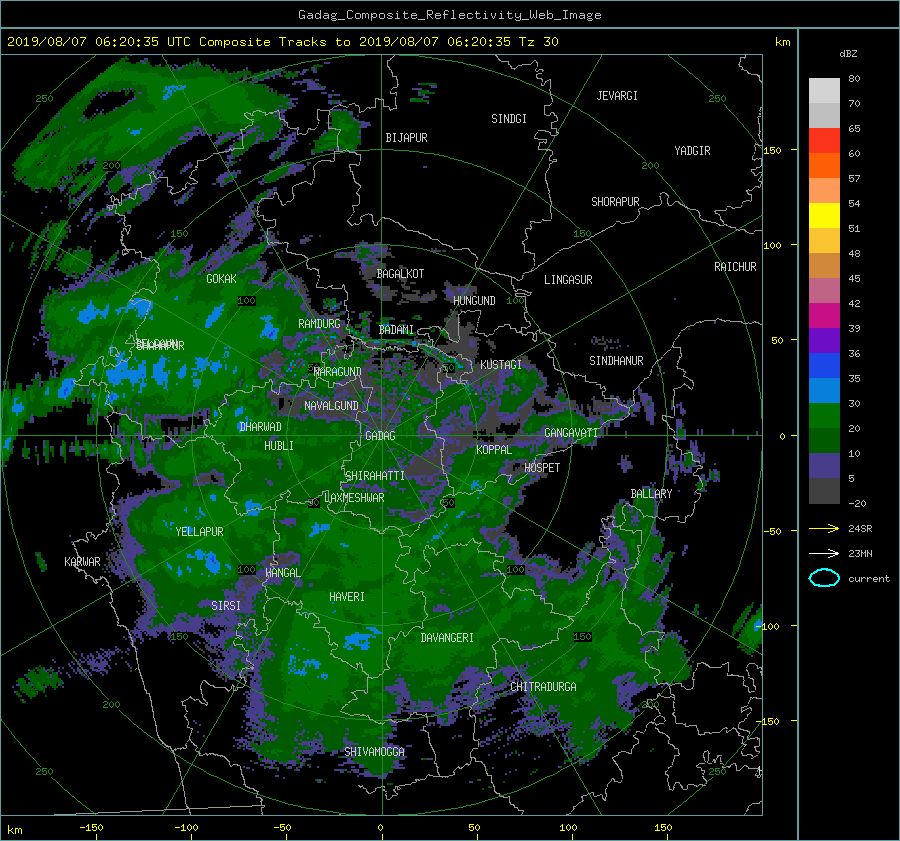
Task: Select the BIJAPUR city label
Action: [x=406, y=138]
